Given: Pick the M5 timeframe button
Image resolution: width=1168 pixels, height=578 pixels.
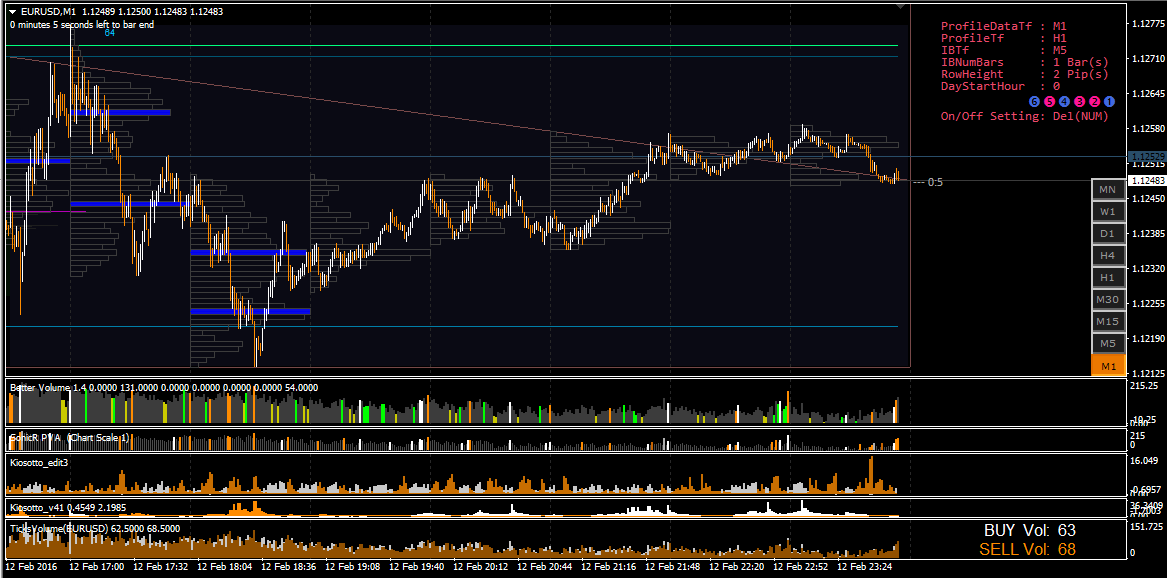Looking at the screenshot, I should 1108,343.
